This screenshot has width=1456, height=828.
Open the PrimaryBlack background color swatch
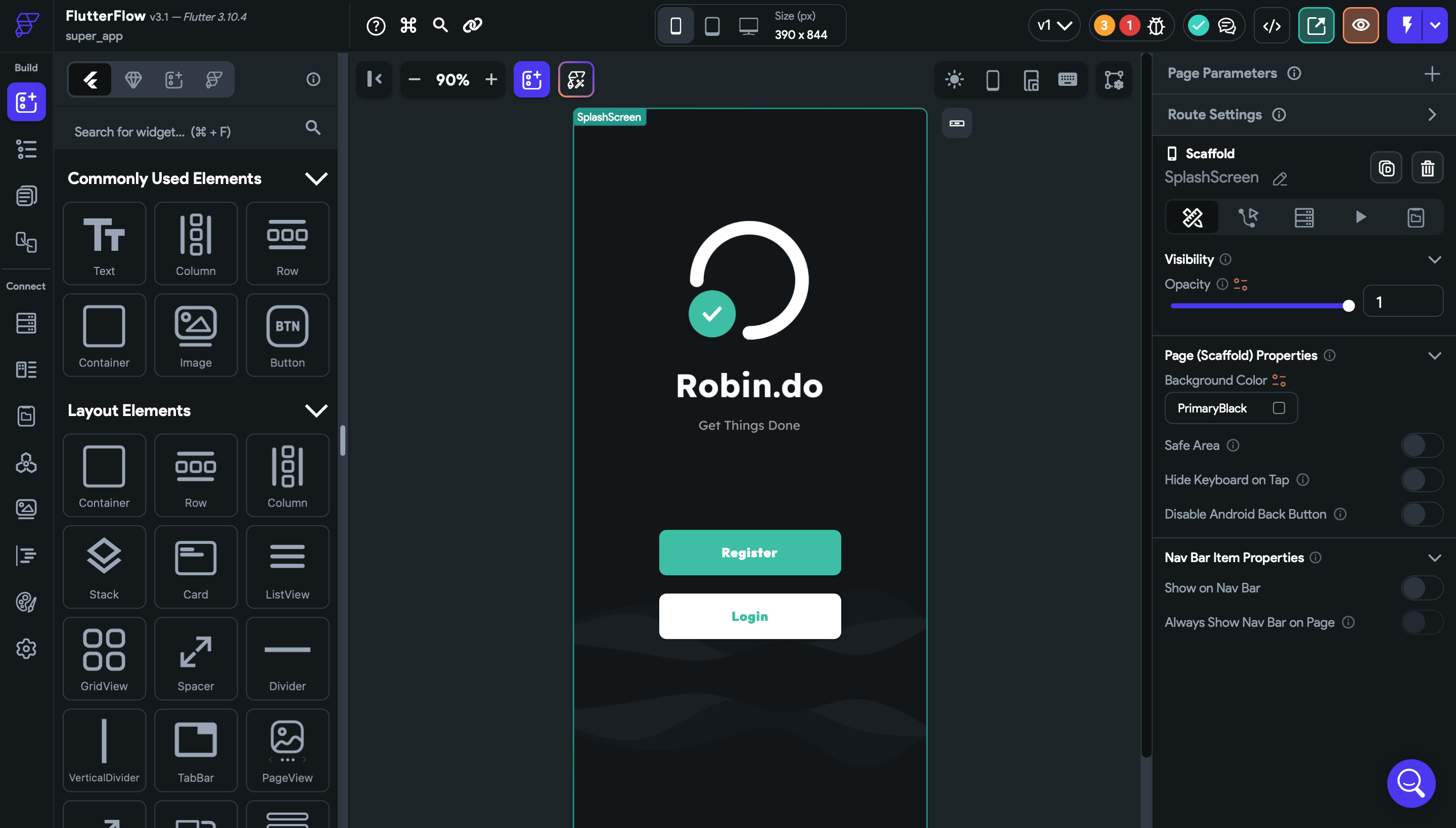[1279, 408]
